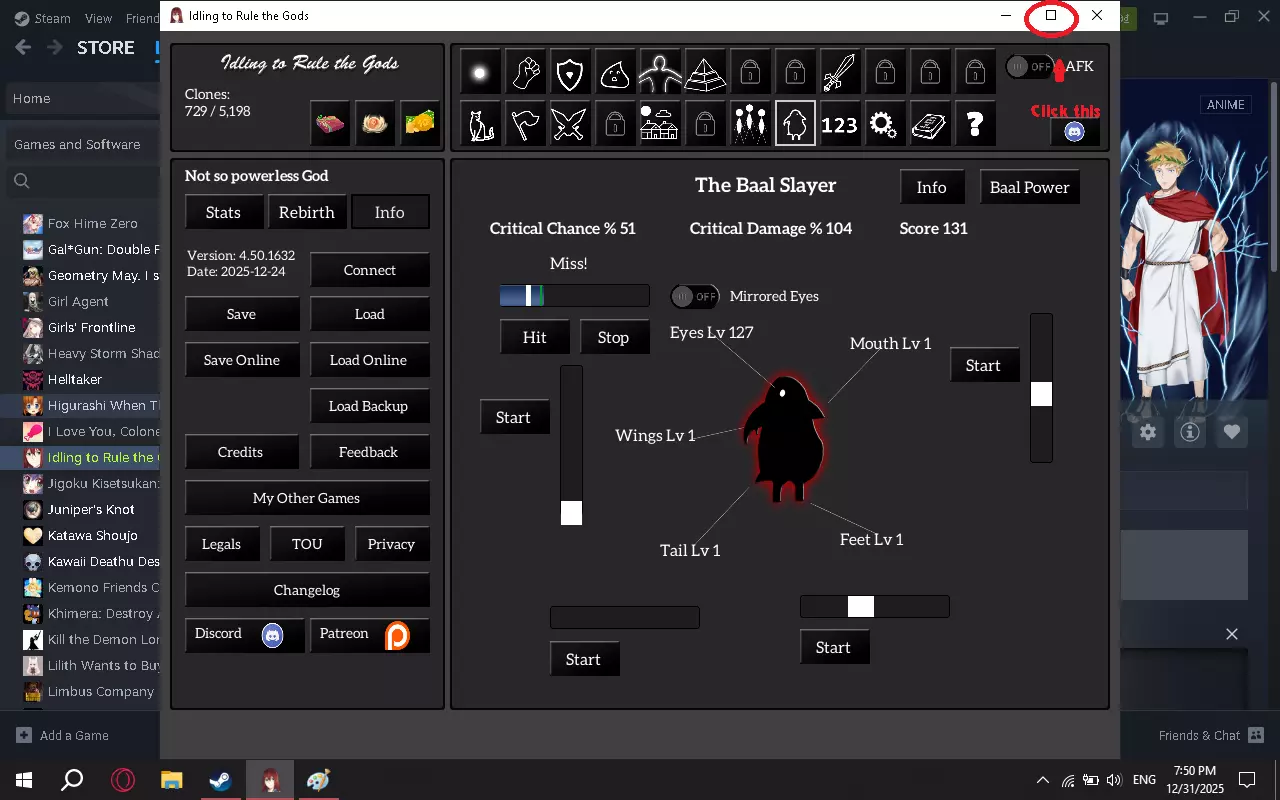1280x800 pixels.
Task: Open the question mark help icon
Action: (x=975, y=123)
